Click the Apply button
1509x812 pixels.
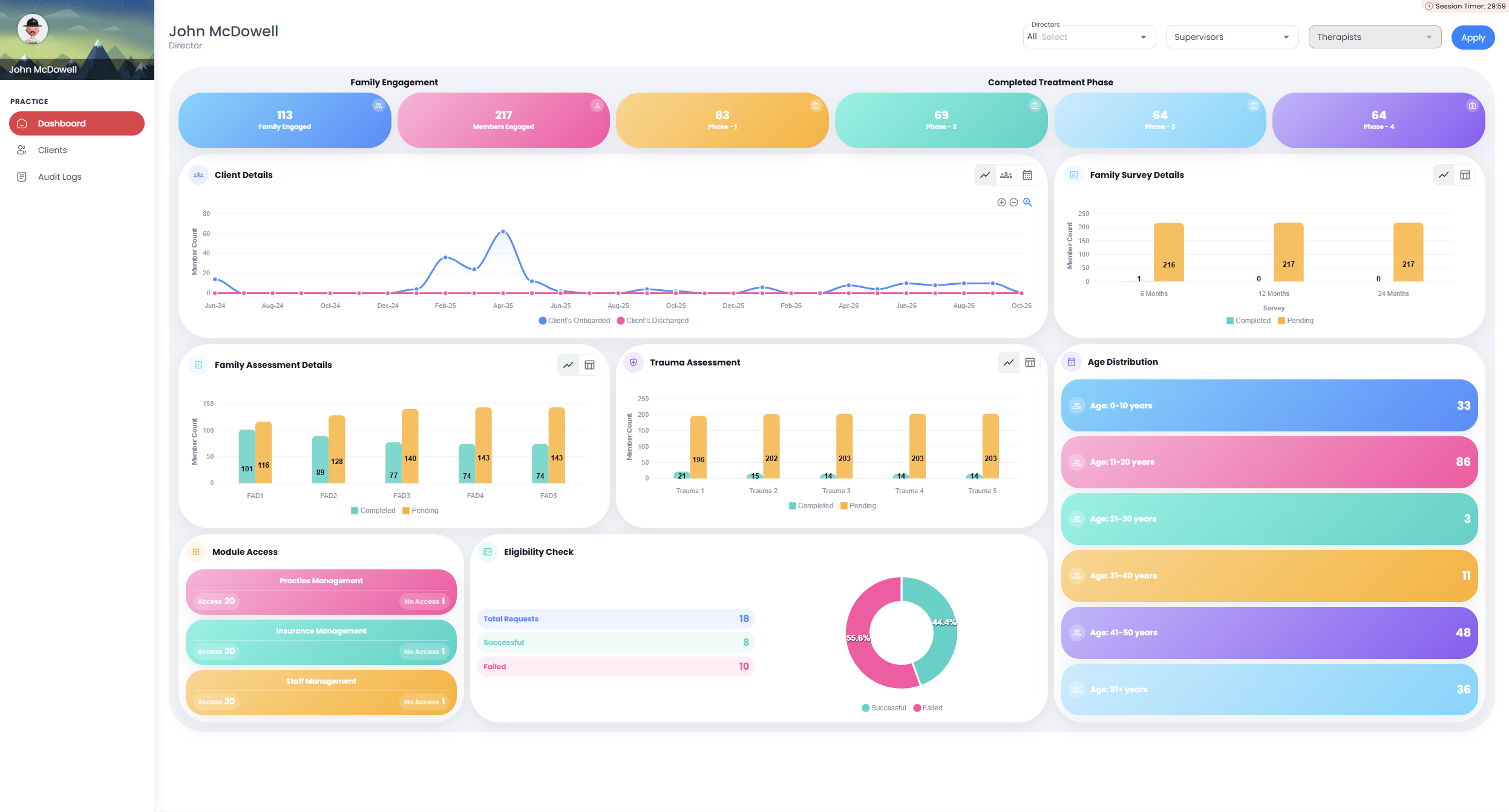[1473, 38]
